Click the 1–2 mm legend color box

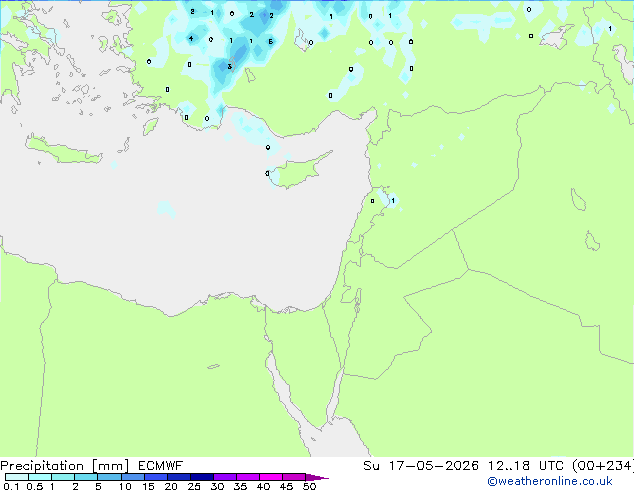point(63,477)
